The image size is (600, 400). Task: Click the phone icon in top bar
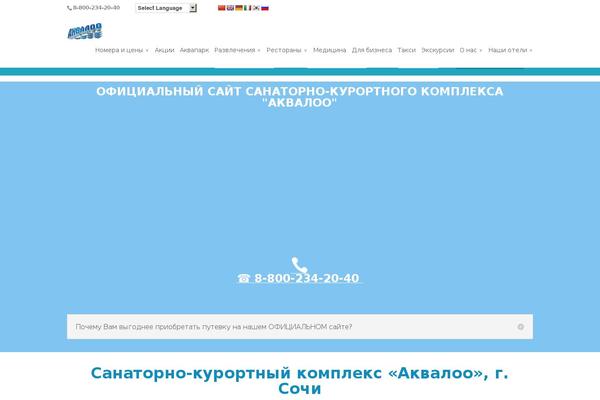69,8
